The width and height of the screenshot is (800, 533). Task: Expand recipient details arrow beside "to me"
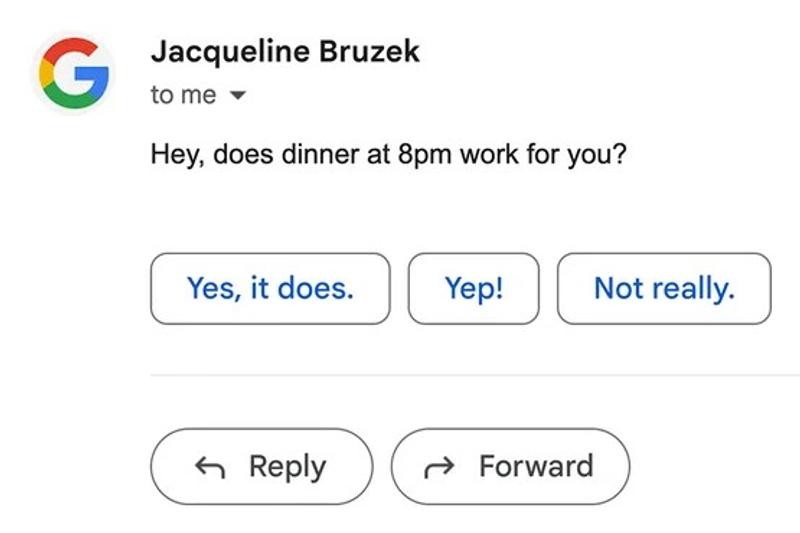237,97
